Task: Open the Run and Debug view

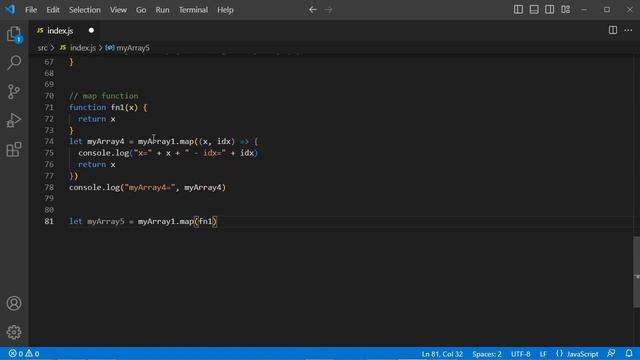Action: pyautogui.click(x=14, y=120)
